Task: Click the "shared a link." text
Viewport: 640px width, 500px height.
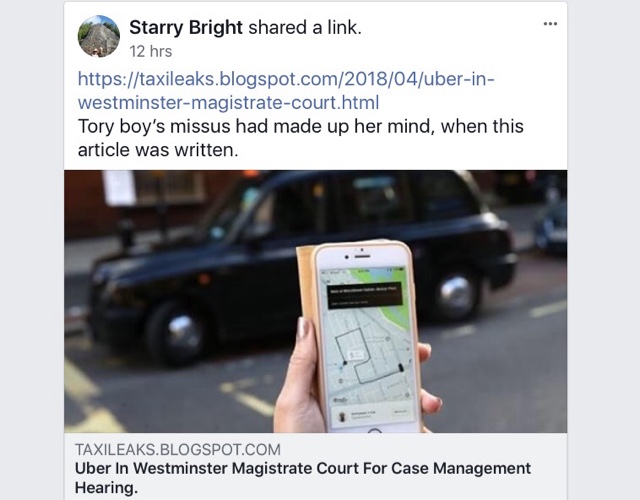Action: tap(305, 28)
